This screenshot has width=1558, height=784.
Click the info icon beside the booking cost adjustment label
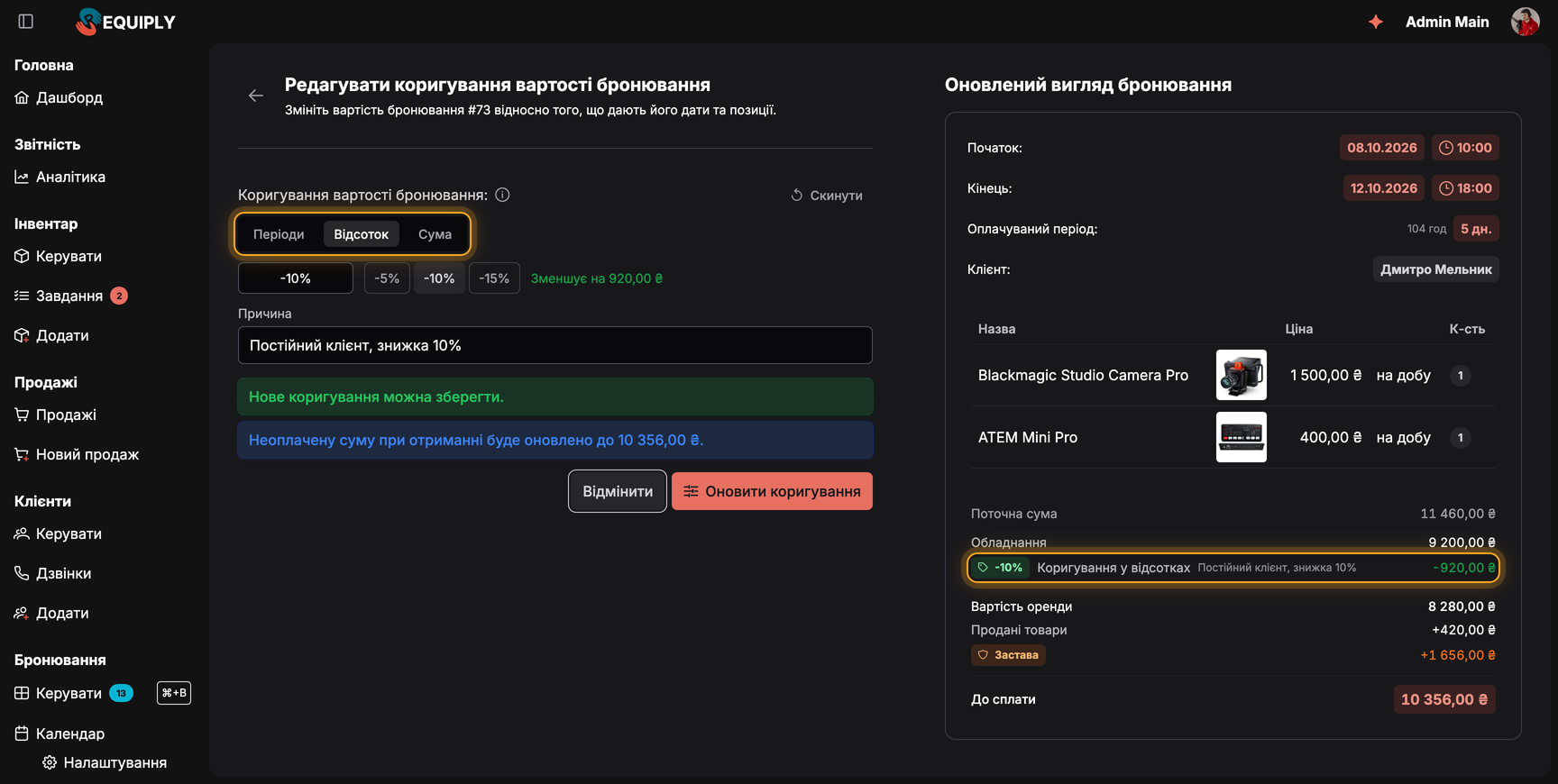point(503,195)
